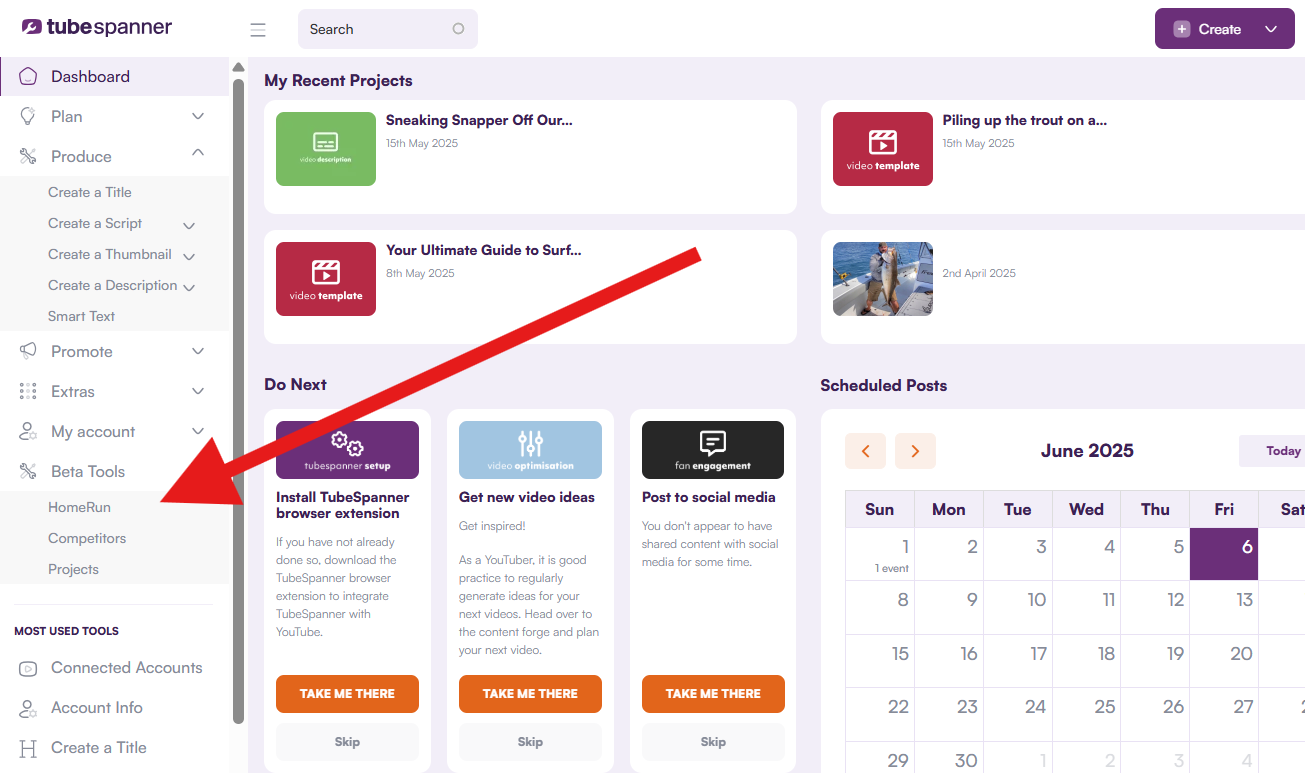Open Your Ultimate Guide to Surf title

coord(483,251)
